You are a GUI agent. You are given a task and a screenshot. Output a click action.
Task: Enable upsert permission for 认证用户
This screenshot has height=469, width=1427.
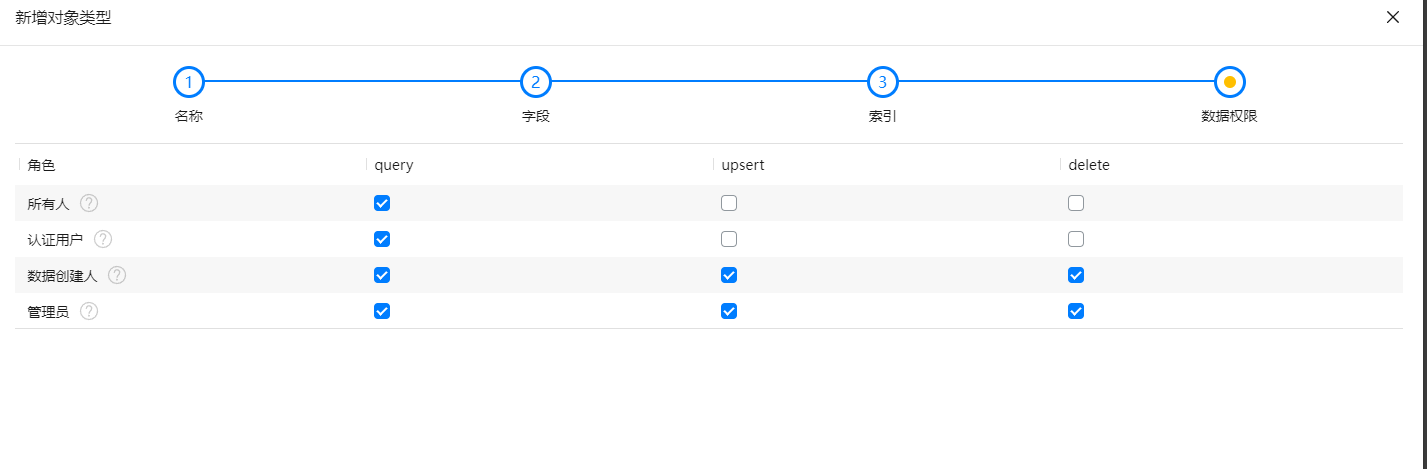729,239
